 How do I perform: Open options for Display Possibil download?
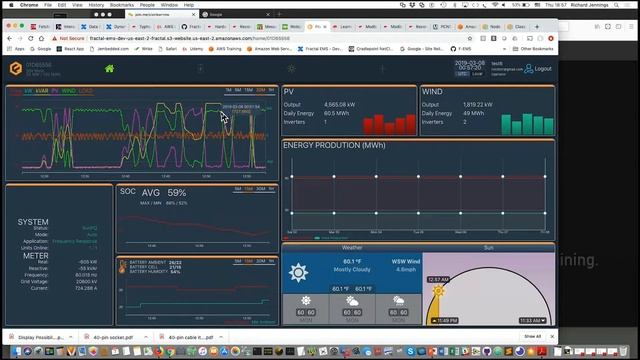click(x=70, y=337)
